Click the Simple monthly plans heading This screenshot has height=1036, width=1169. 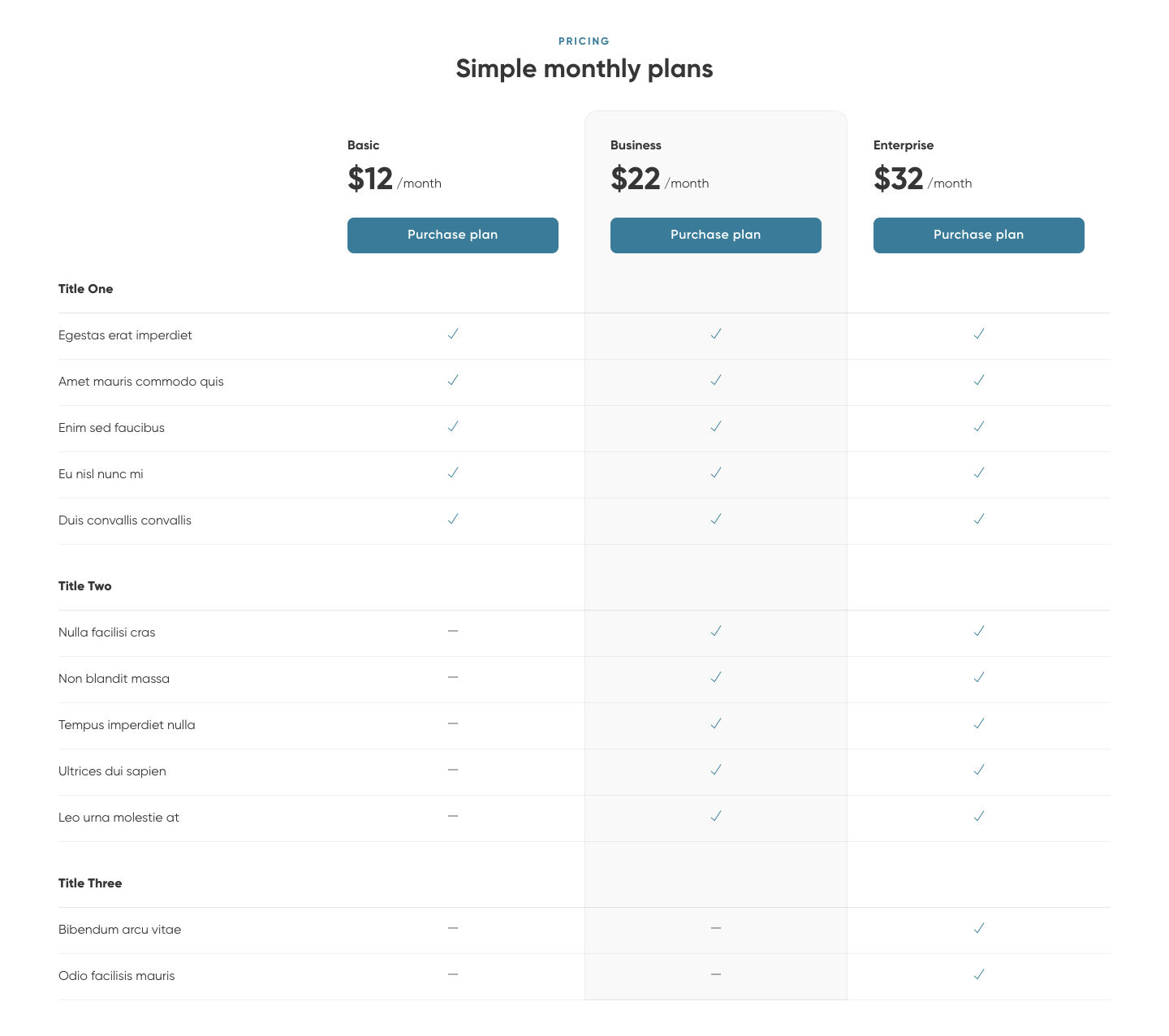pyautogui.click(x=584, y=69)
